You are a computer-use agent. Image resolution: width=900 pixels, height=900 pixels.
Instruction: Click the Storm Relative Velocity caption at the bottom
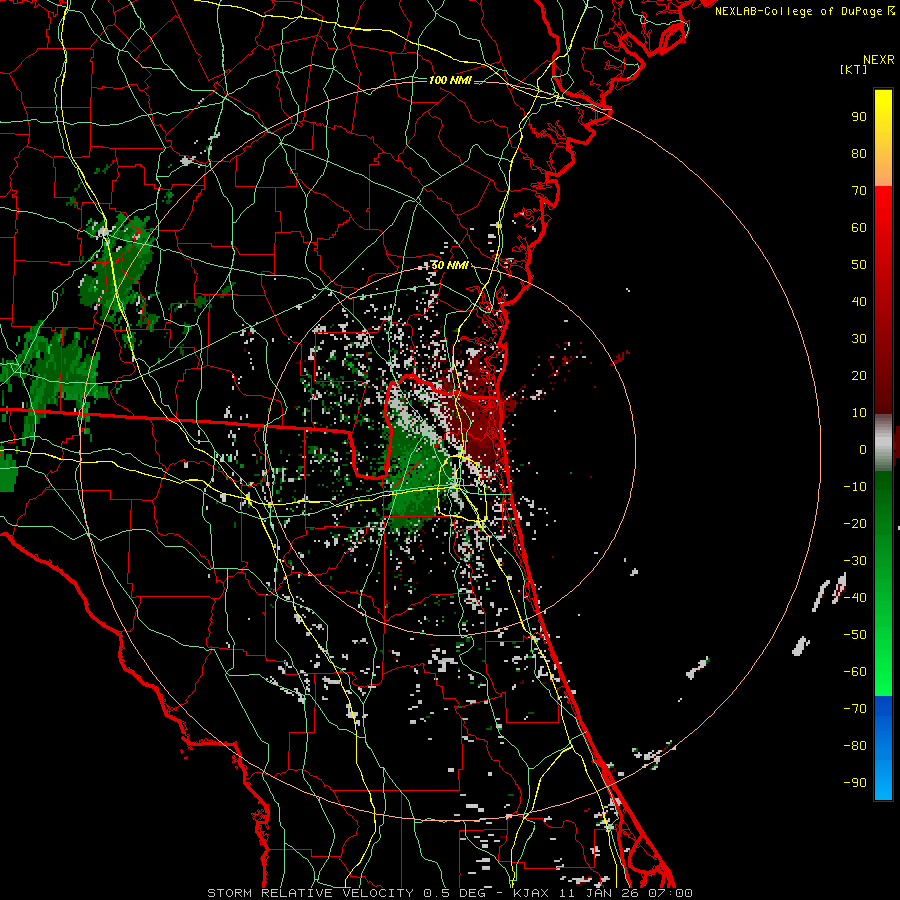click(x=450, y=893)
